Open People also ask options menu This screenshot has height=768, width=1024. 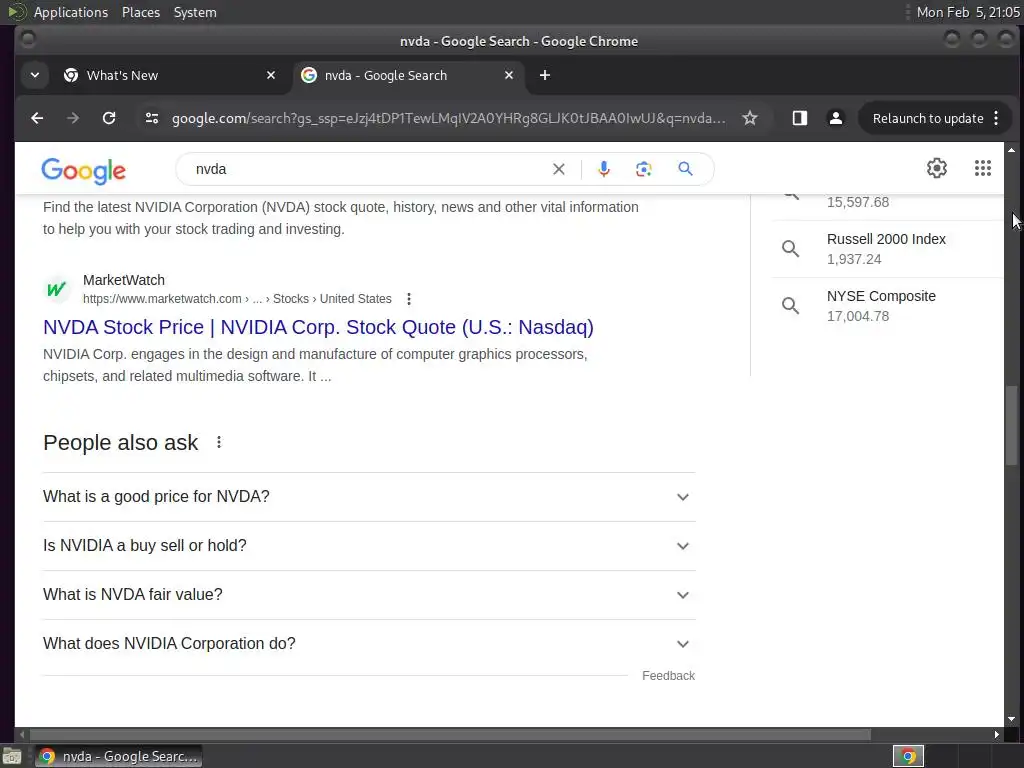(x=219, y=443)
